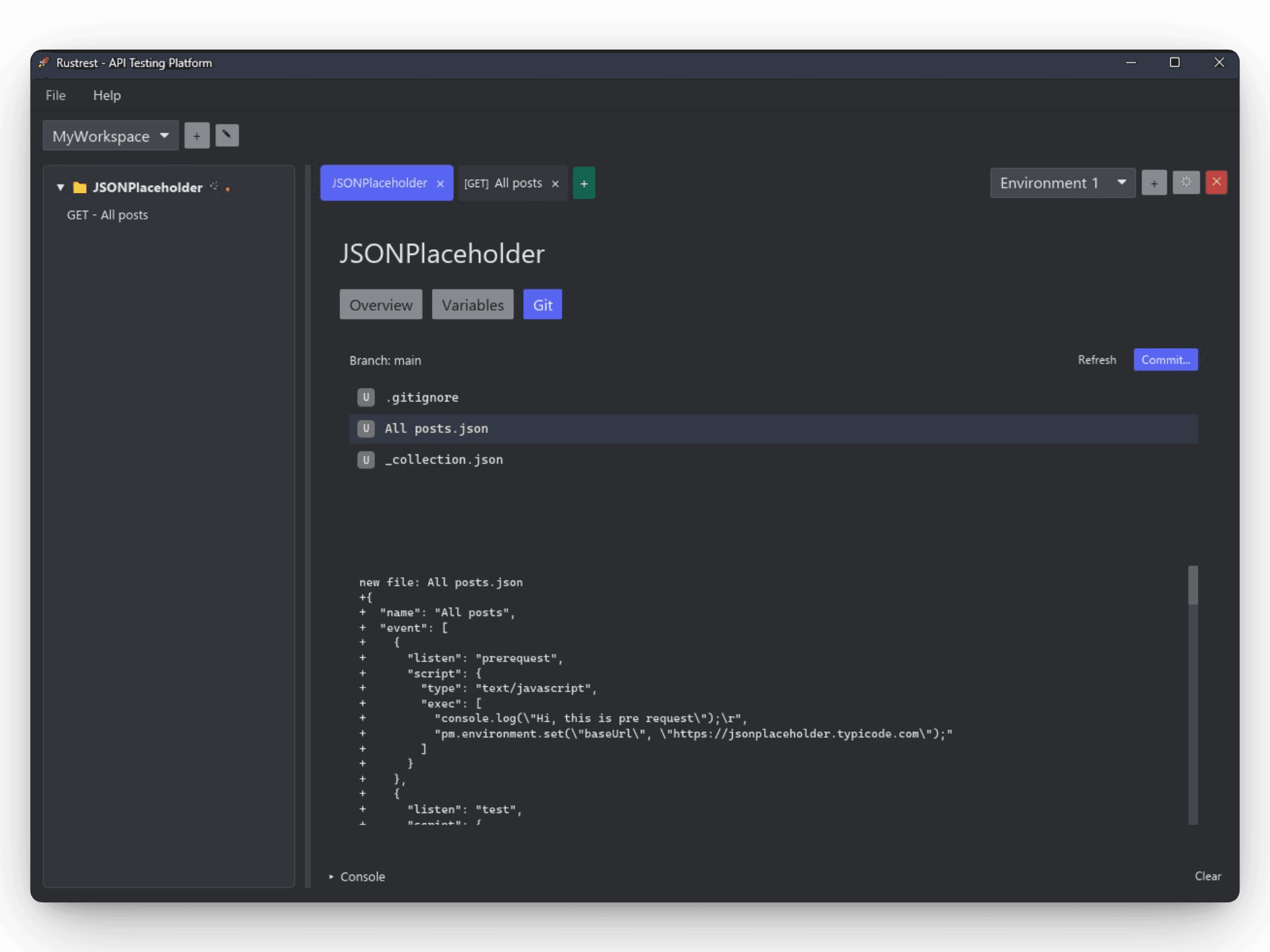The width and height of the screenshot is (1270, 952).
Task: Click the U status badge for _collection.json
Action: point(366,459)
